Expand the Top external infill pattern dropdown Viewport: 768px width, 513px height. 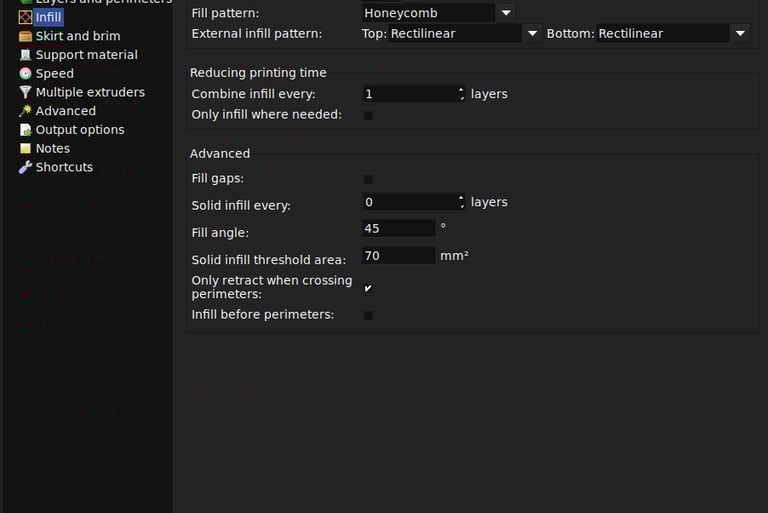coord(533,33)
